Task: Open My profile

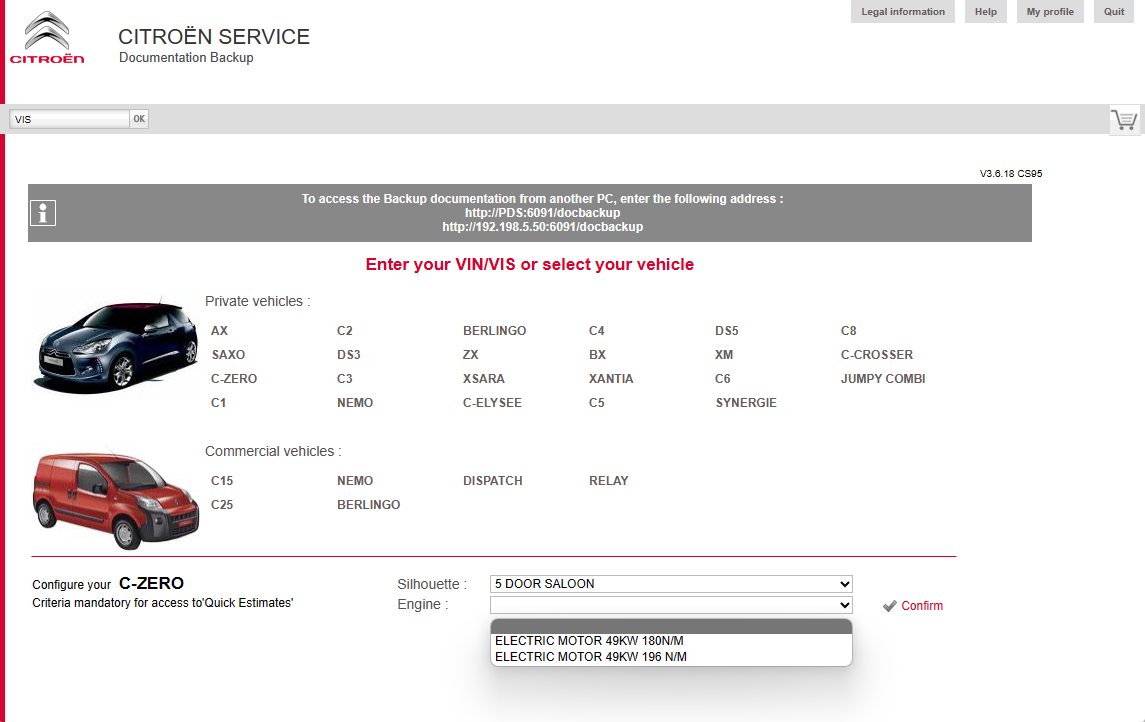Action: coord(1049,11)
